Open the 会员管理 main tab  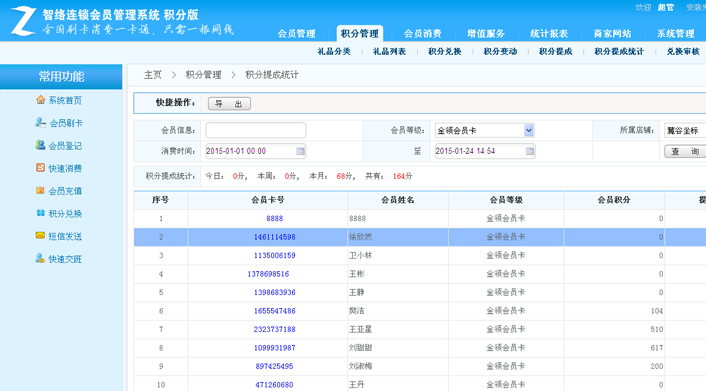click(296, 34)
